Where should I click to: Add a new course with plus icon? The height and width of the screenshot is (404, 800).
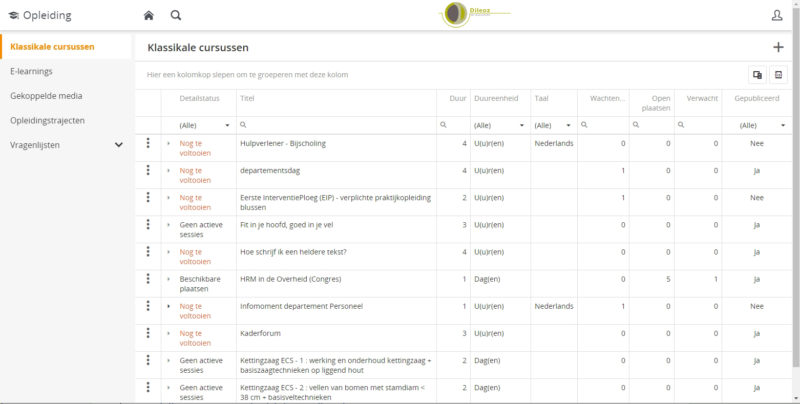click(x=778, y=47)
